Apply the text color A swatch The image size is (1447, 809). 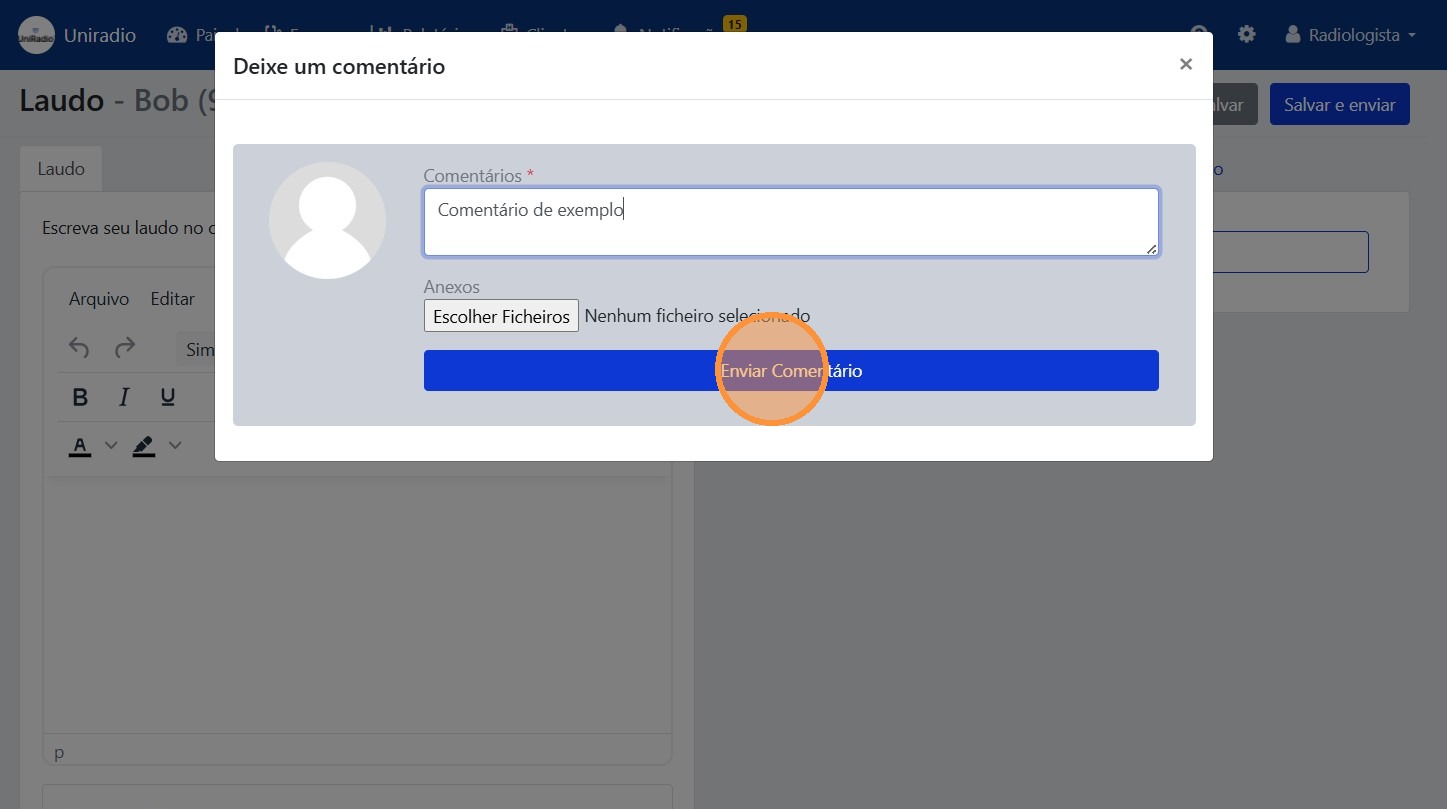(80, 446)
